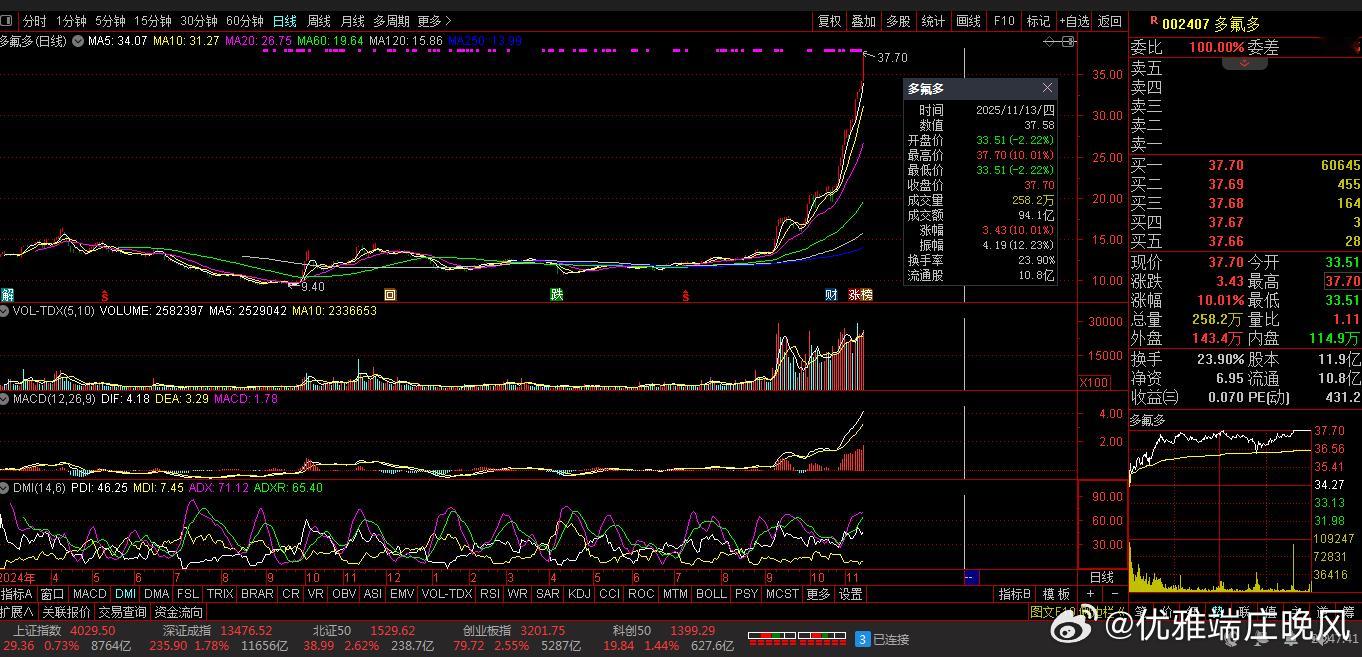This screenshot has height=657, width=1362.
Task: Switch indicator to TRIX
Action: (x=220, y=594)
